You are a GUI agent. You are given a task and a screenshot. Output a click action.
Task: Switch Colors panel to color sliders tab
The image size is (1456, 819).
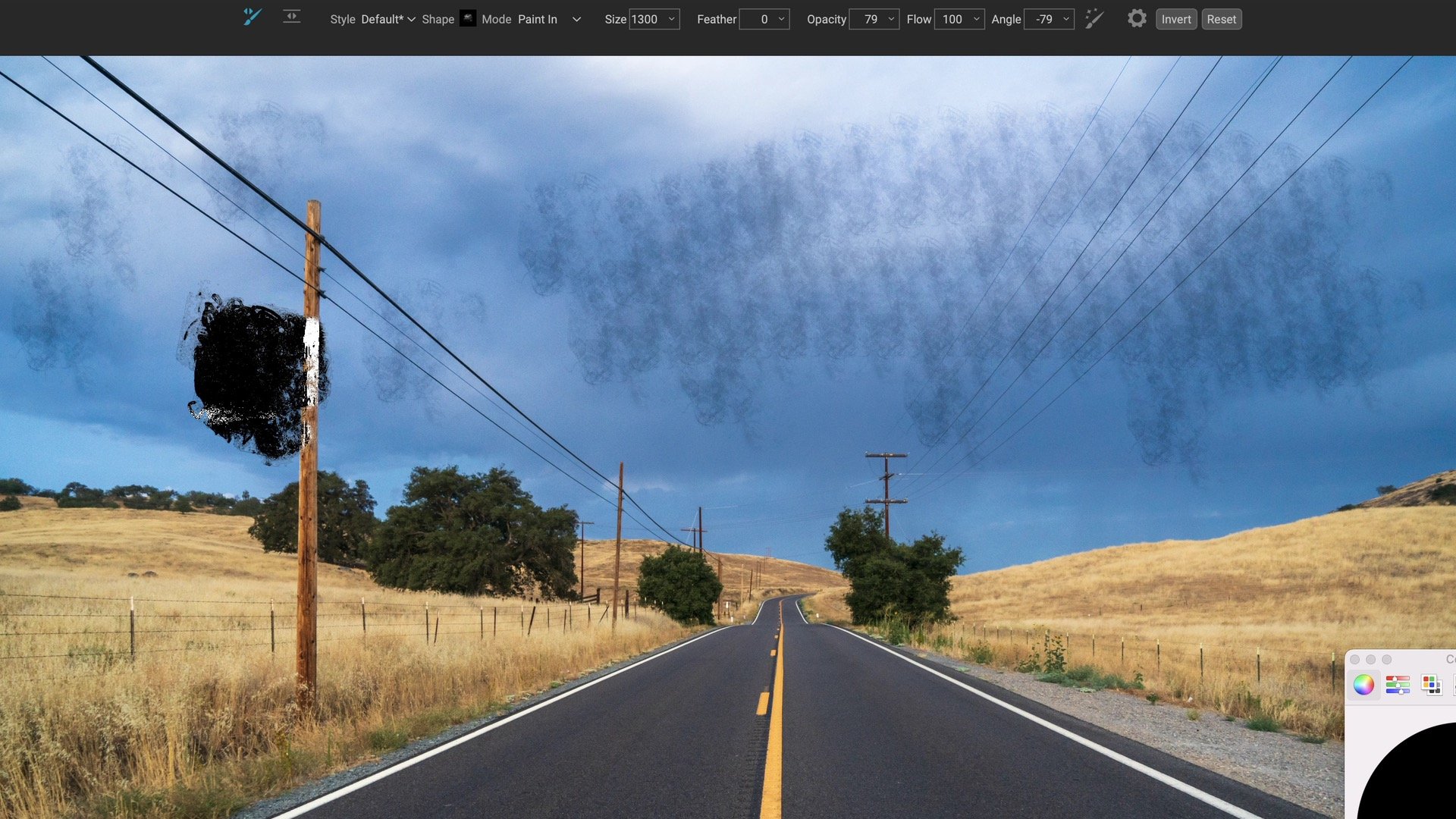1398,685
